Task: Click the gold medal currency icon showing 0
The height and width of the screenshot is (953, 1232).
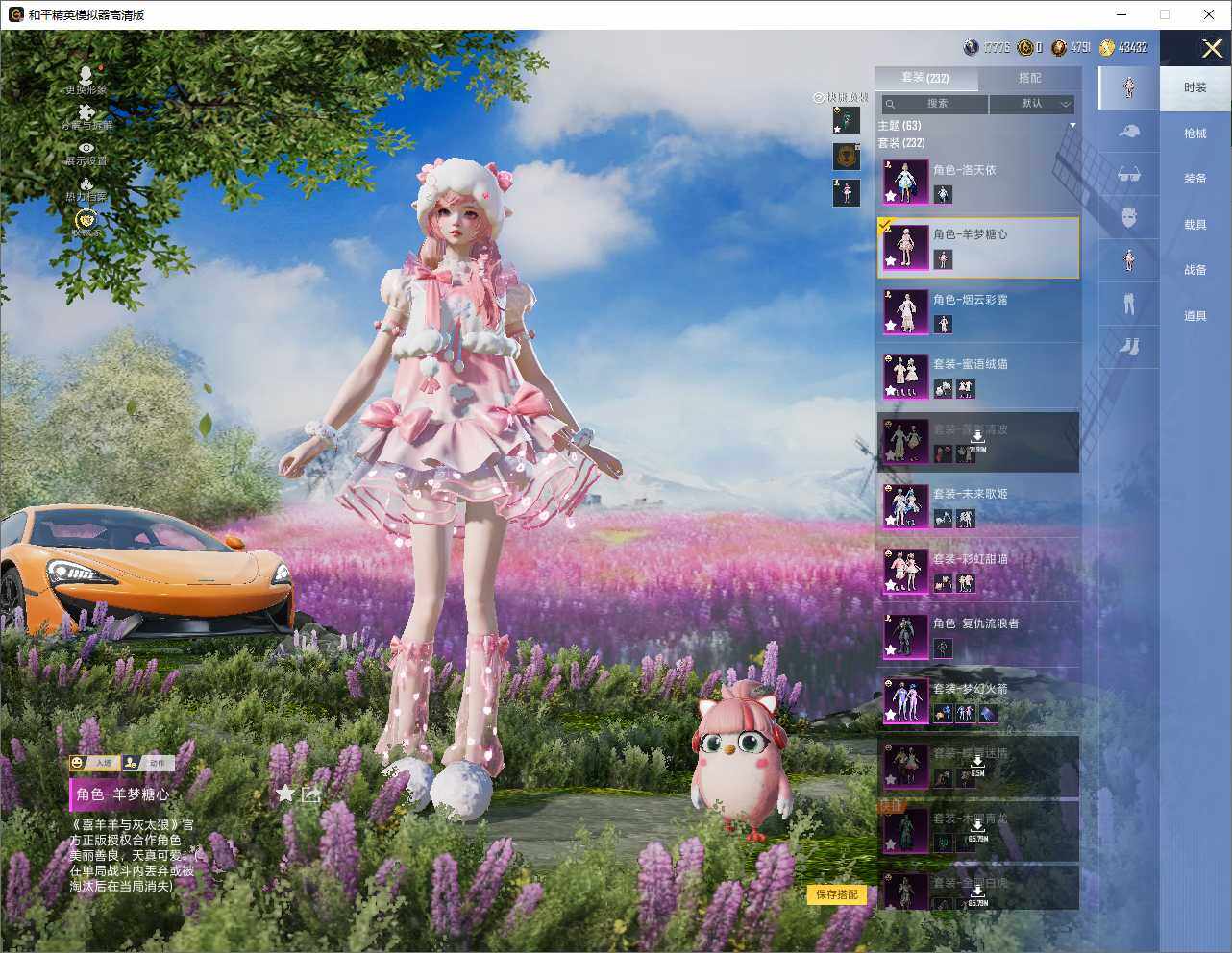Action: (x=1025, y=47)
